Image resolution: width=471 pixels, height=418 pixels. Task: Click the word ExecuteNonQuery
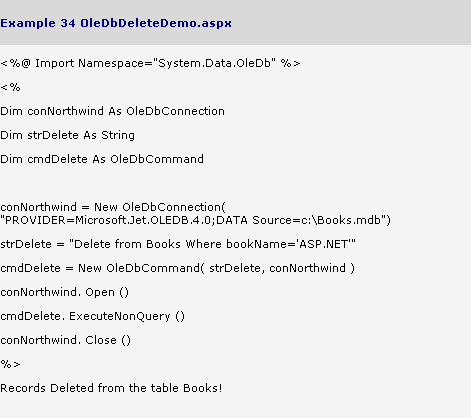pyautogui.click(x=120, y=316)
